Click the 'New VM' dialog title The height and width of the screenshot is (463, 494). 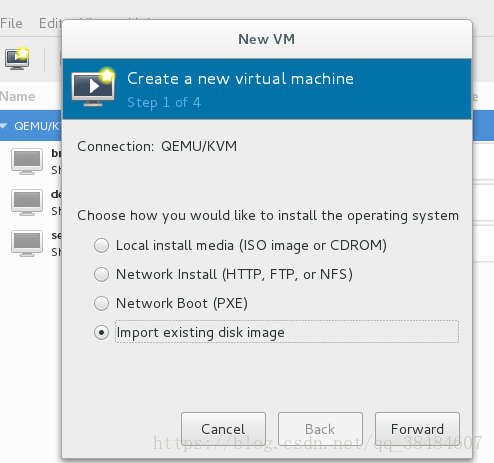pyautogui.click(x=267, y=39)
